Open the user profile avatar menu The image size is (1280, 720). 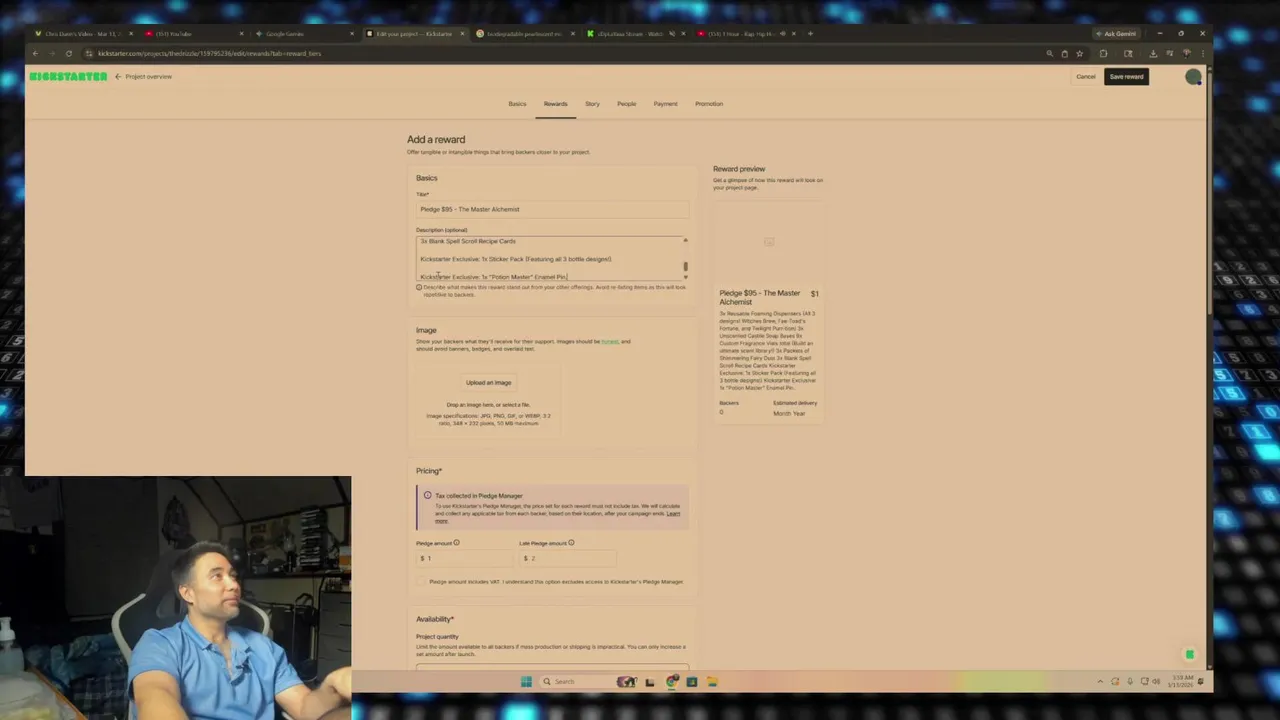click(1193, 77)
